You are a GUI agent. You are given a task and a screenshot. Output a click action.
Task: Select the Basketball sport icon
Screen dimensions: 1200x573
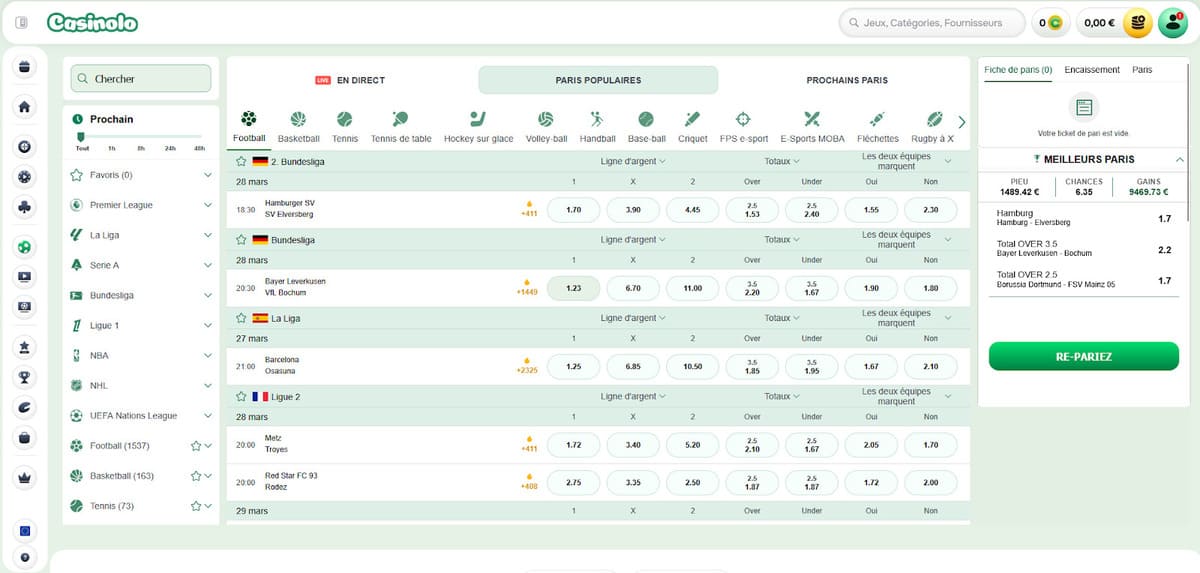click(x=298, y=119)
